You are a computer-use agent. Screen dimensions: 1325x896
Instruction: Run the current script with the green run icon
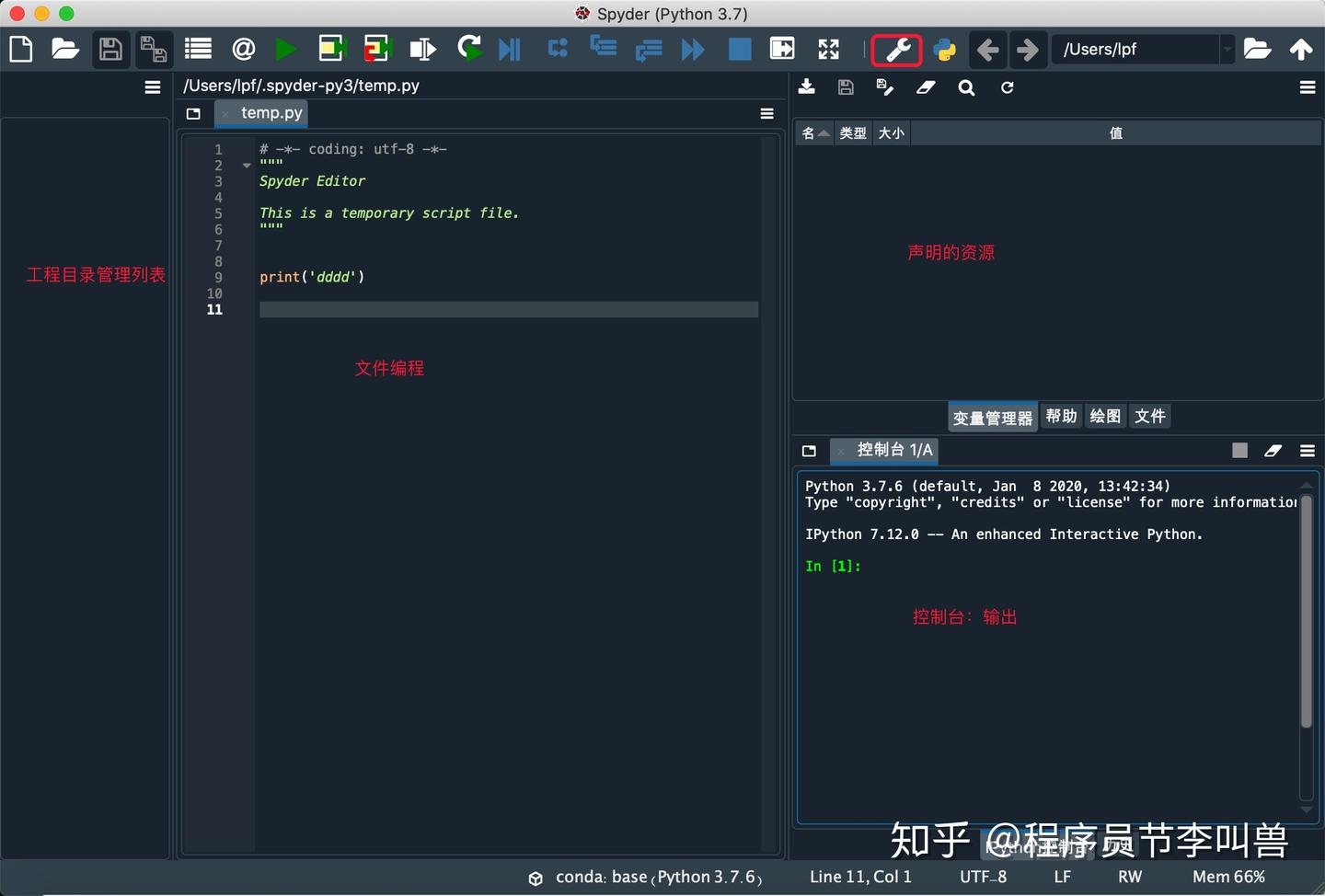tap(286, 49)
